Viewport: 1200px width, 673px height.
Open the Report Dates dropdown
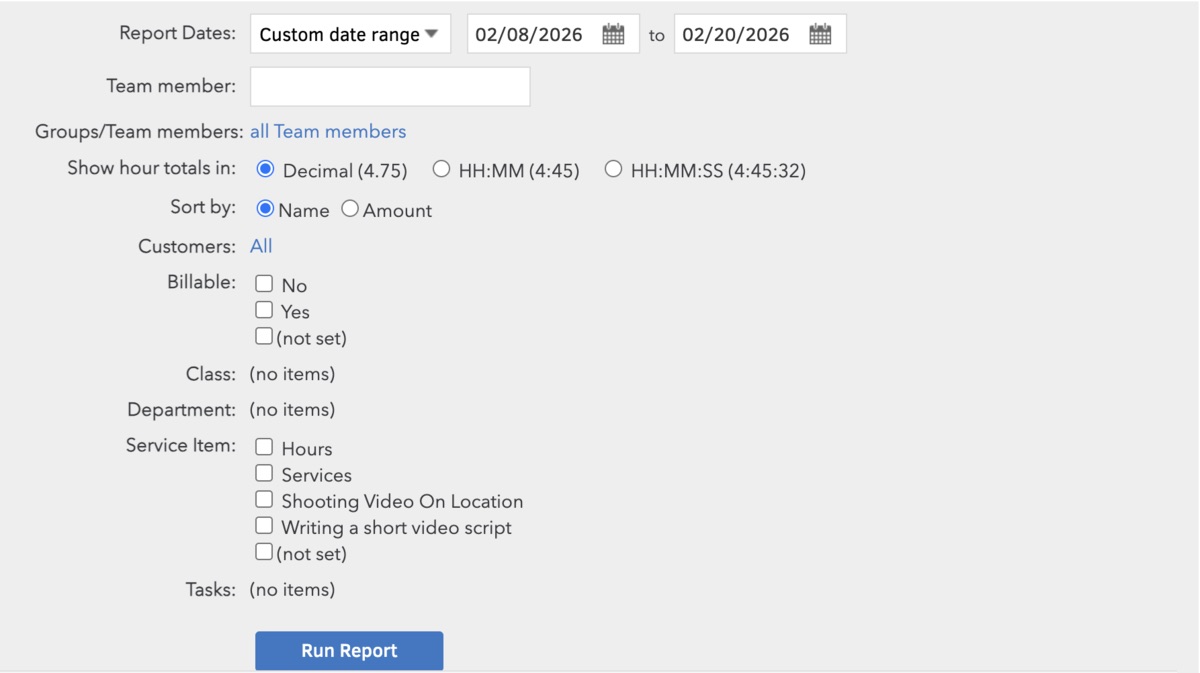350,33
